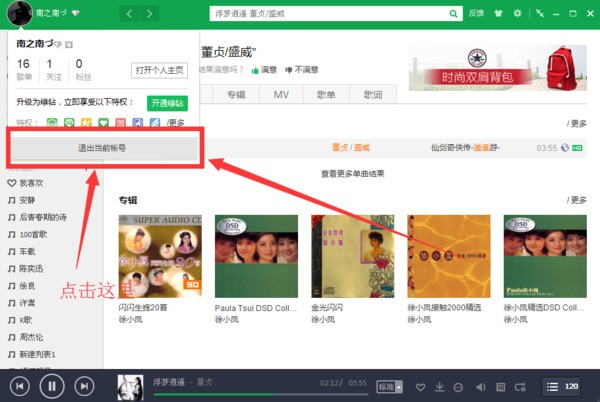The image size is (600, 402).
Task: Click 查看更多单曲结果 link
Action: (x=352, y=174)
